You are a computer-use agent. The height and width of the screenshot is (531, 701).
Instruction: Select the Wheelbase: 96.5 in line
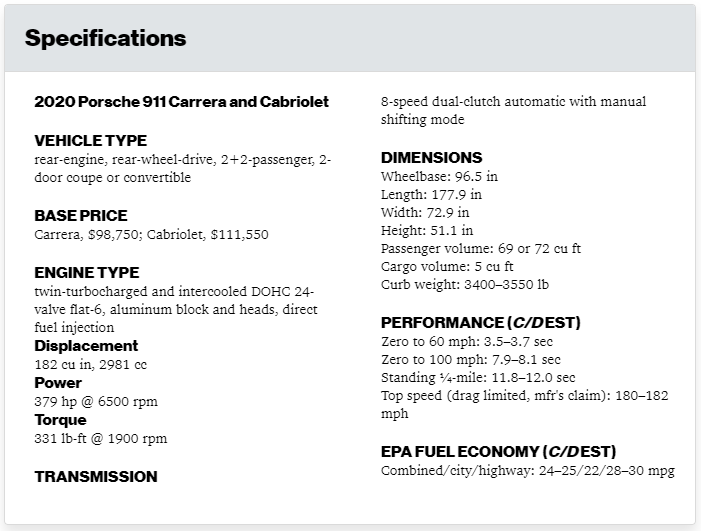(x=439, y=177)
